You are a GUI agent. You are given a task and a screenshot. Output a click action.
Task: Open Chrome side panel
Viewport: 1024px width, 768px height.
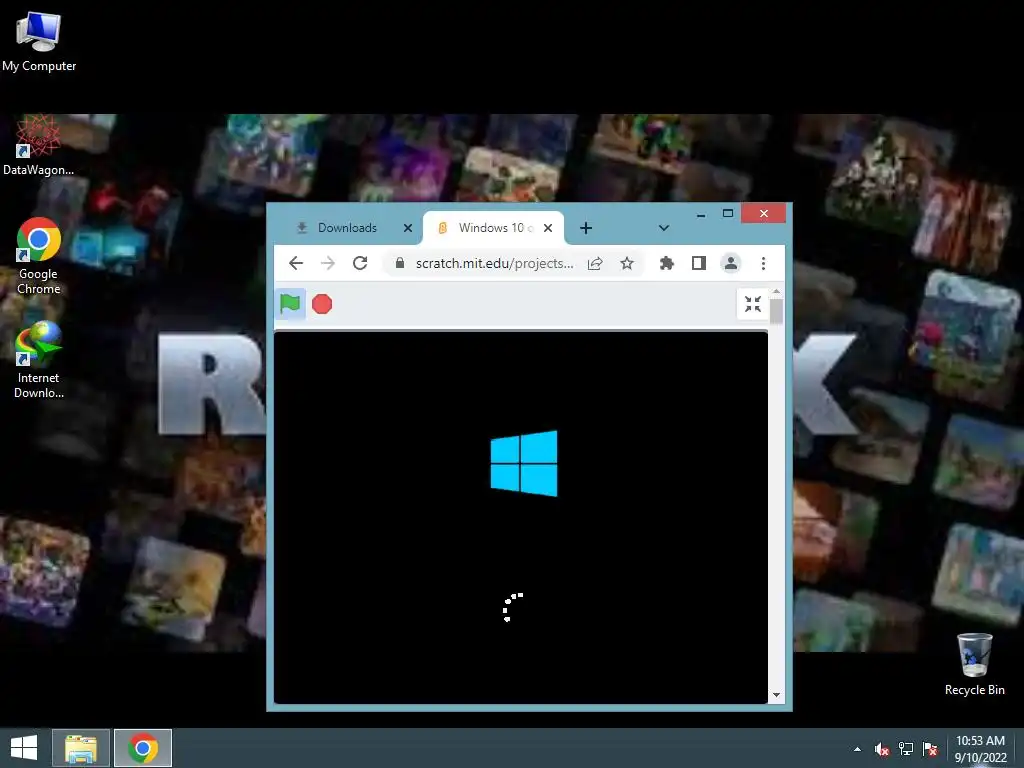pos(699,263)
